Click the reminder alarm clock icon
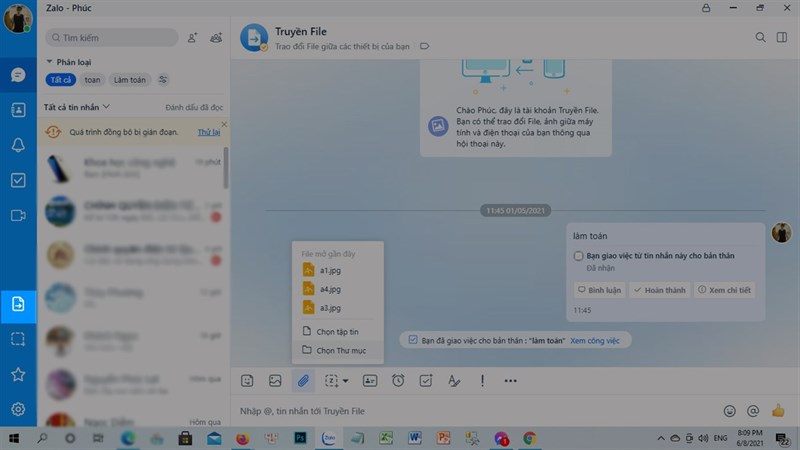The width and height of the screenshot is (800, 450). pyautogui.click(x=398, y=381)
